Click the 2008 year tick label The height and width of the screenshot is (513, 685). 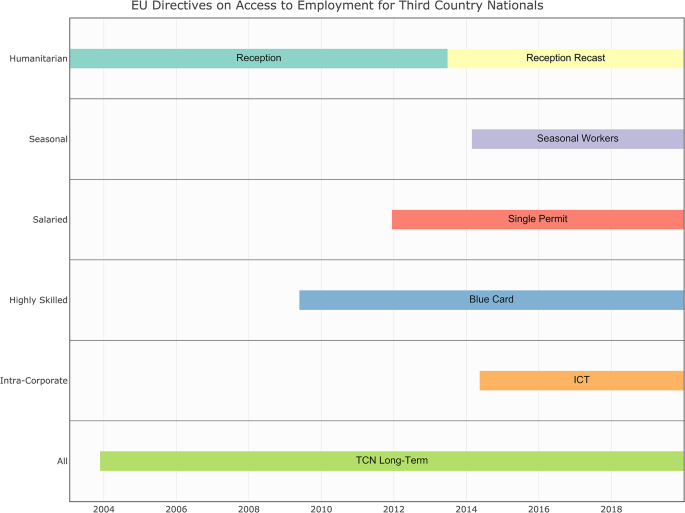coord(249,509)
